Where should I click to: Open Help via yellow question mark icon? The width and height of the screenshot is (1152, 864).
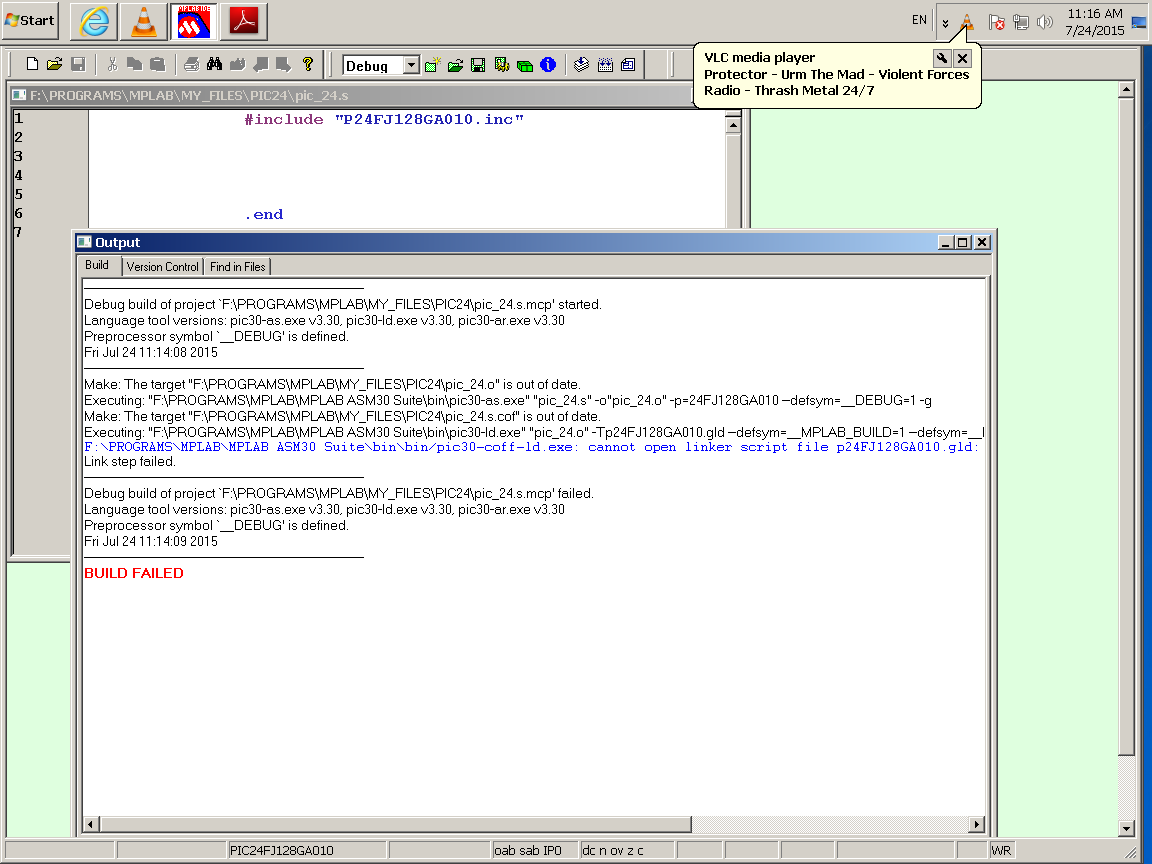[308, 65]
